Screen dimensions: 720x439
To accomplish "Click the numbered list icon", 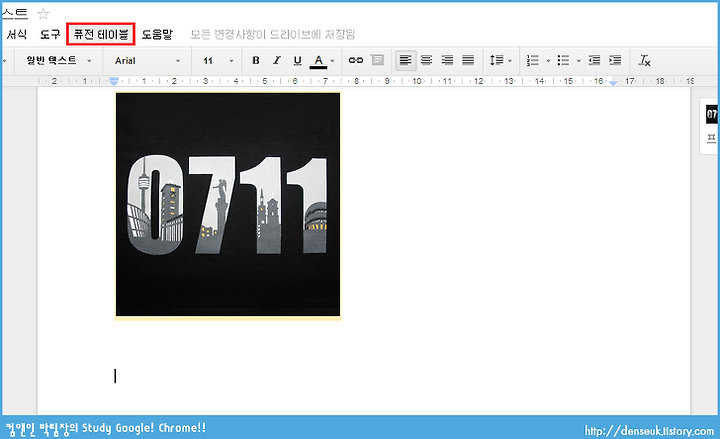I will coord(533,60).
